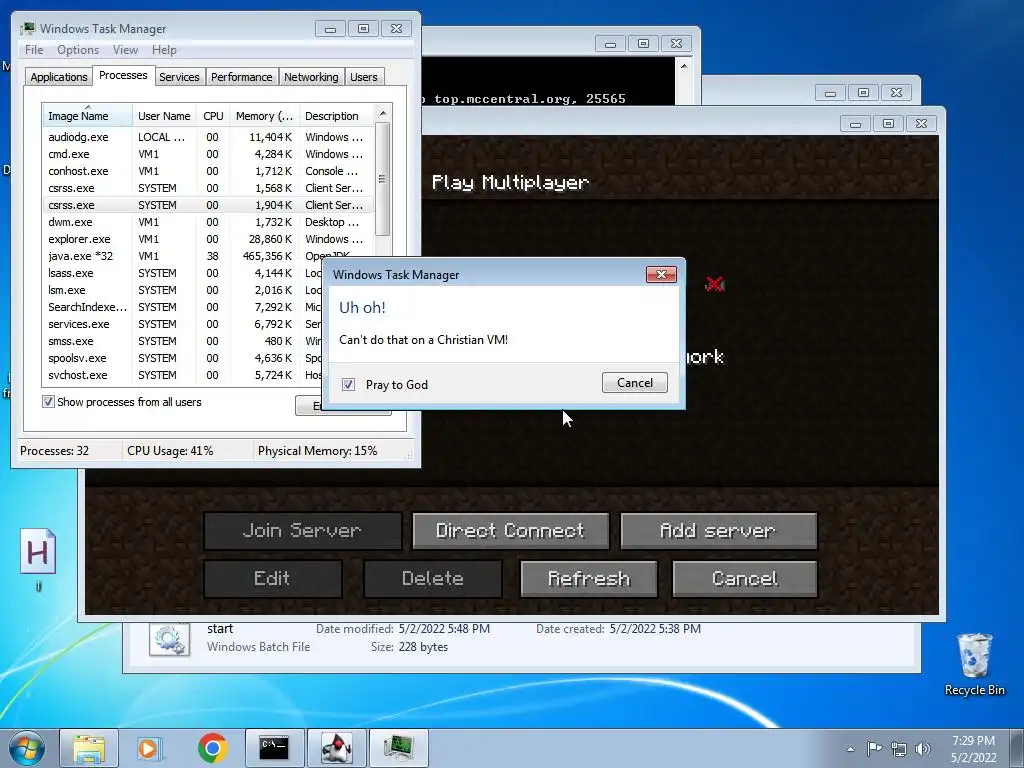Image resolution: width=1024 pixels, height=768 pixels.
Task: Sort processes by CPU column
Action: [x=213, y=116]
